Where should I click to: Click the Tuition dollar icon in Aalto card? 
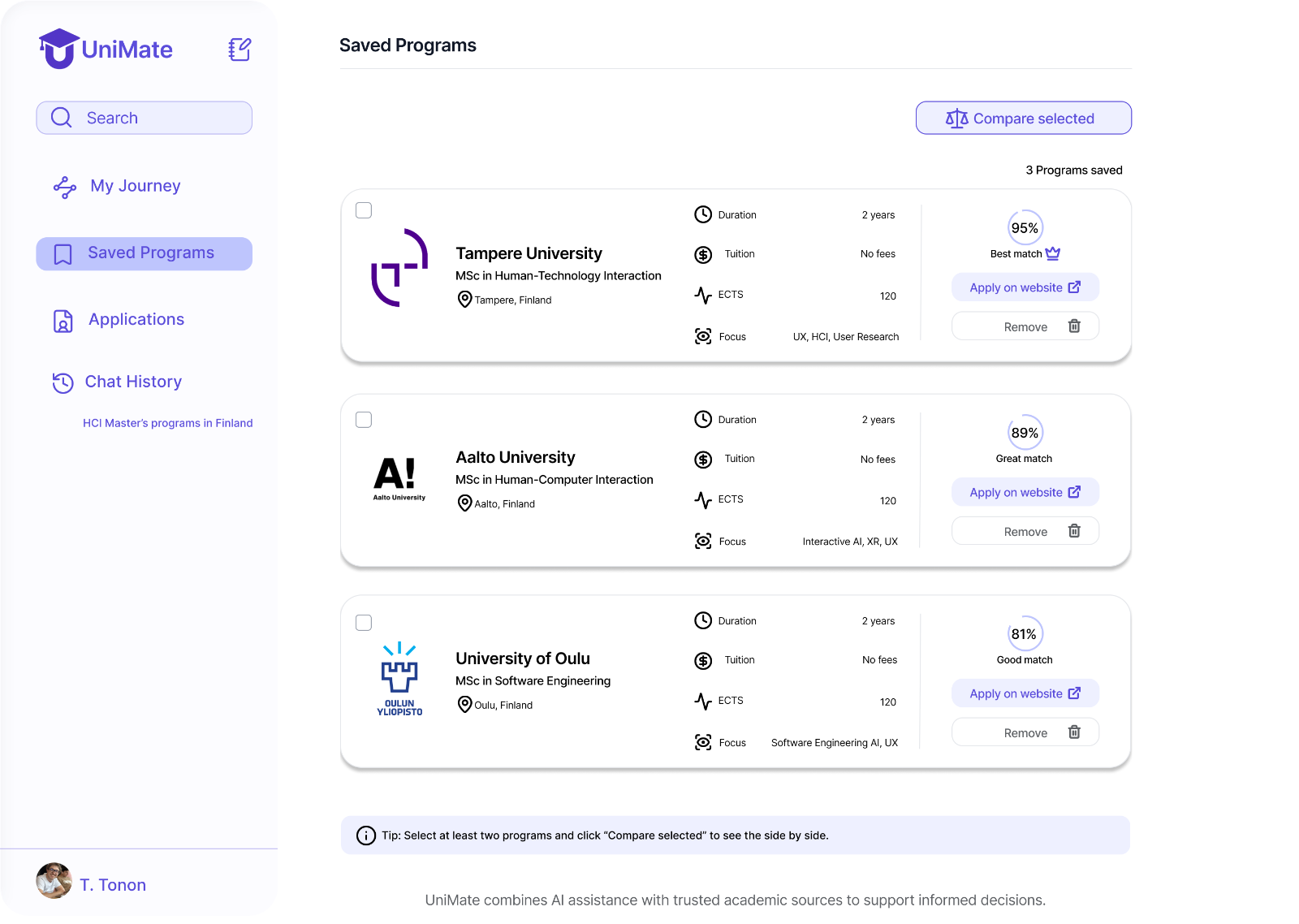tap(703, 460)
